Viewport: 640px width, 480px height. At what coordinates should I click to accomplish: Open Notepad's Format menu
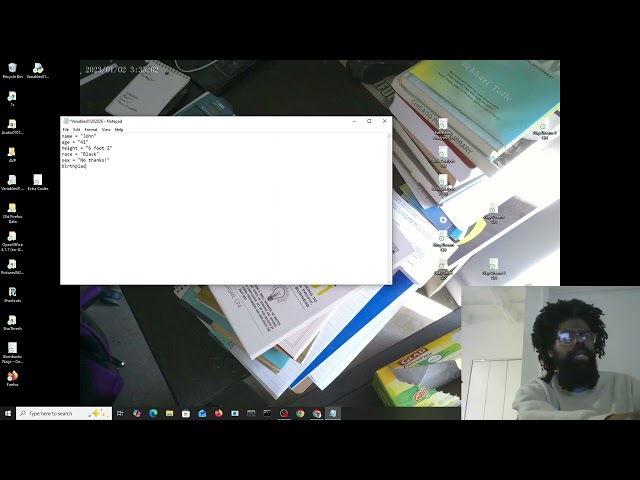(91, 129)
